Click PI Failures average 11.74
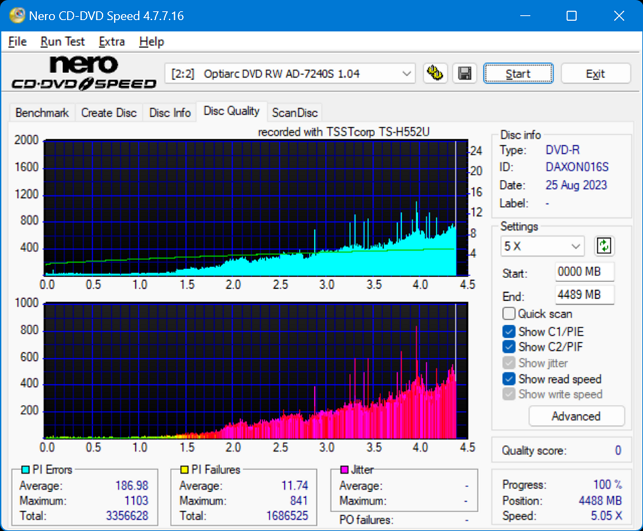The width and height of the screenshot is (643, 531). click(295, 485)
